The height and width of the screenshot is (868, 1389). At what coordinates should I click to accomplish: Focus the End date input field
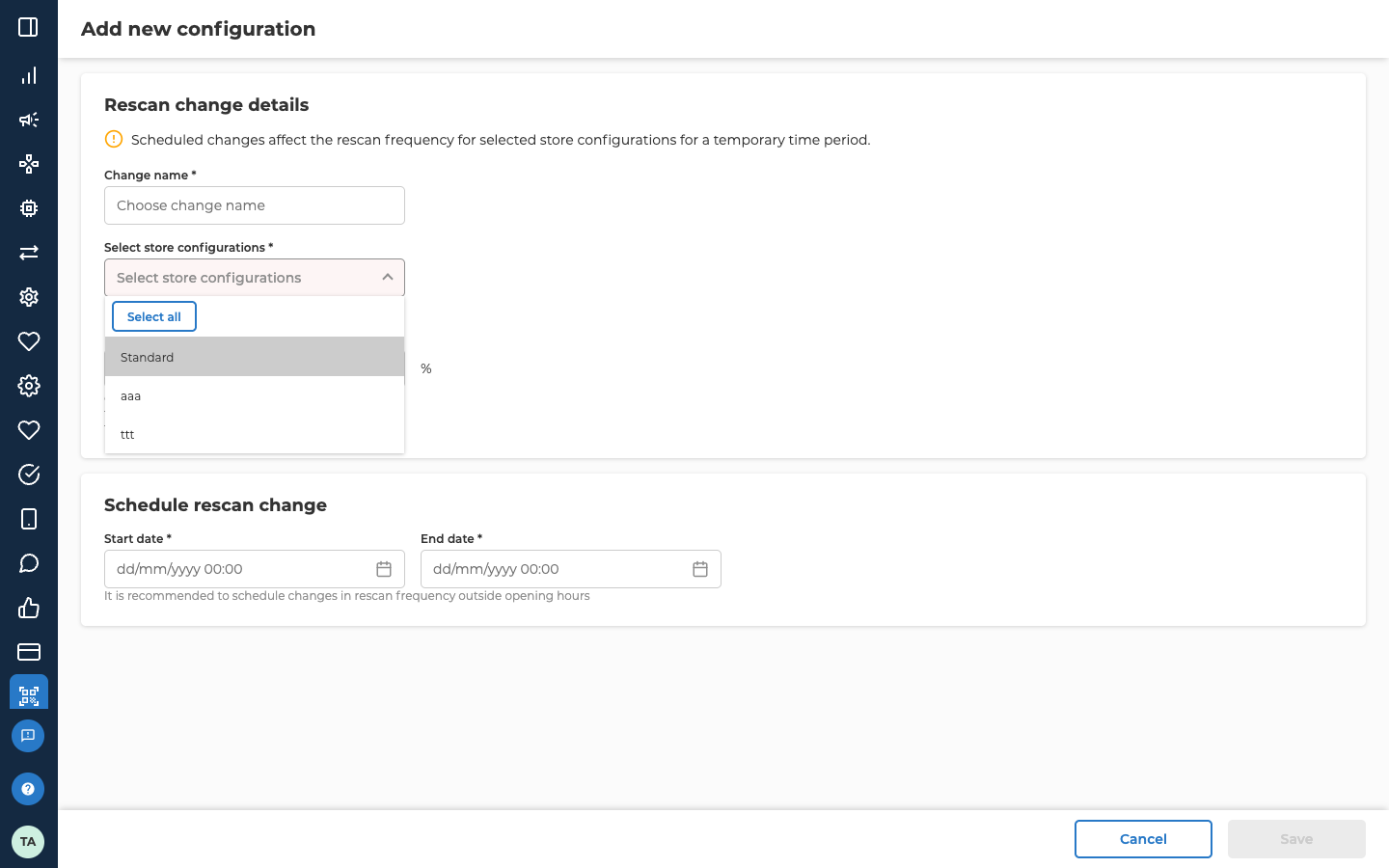tap(571, 569)
